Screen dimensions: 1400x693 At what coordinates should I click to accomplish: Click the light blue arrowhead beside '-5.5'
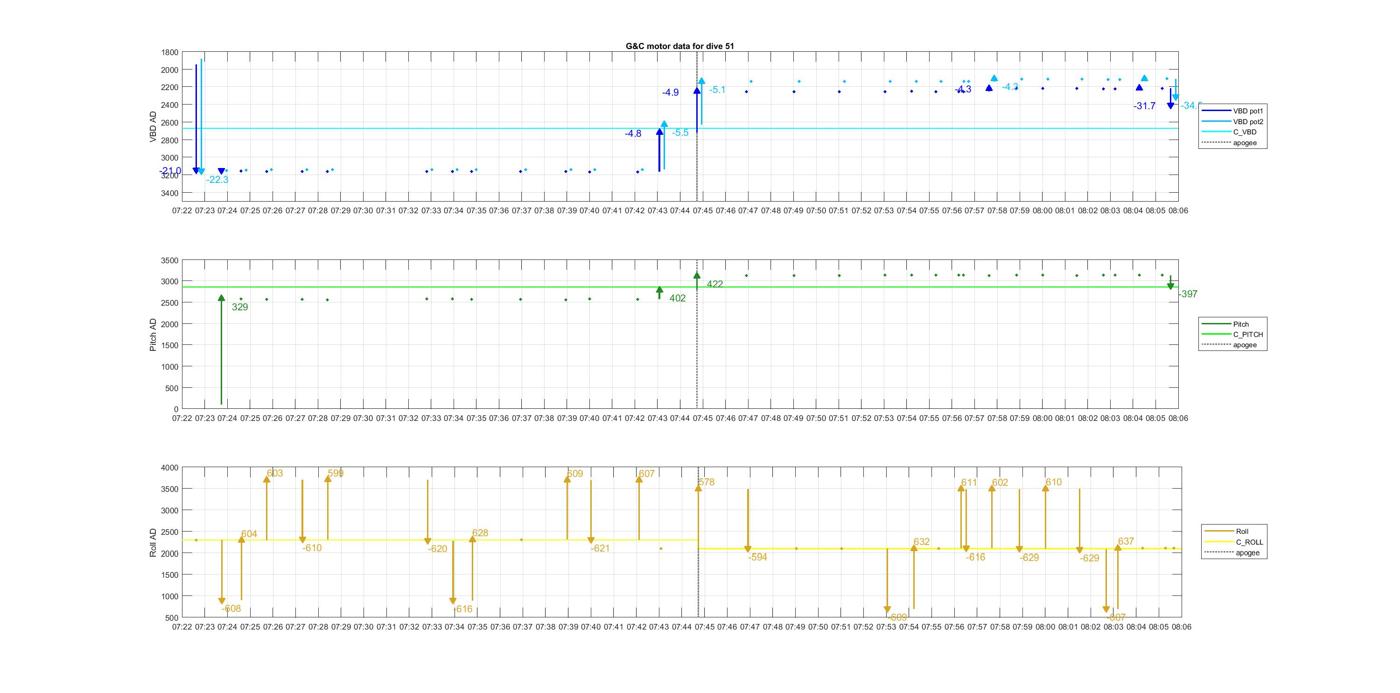tap(664, 125)
